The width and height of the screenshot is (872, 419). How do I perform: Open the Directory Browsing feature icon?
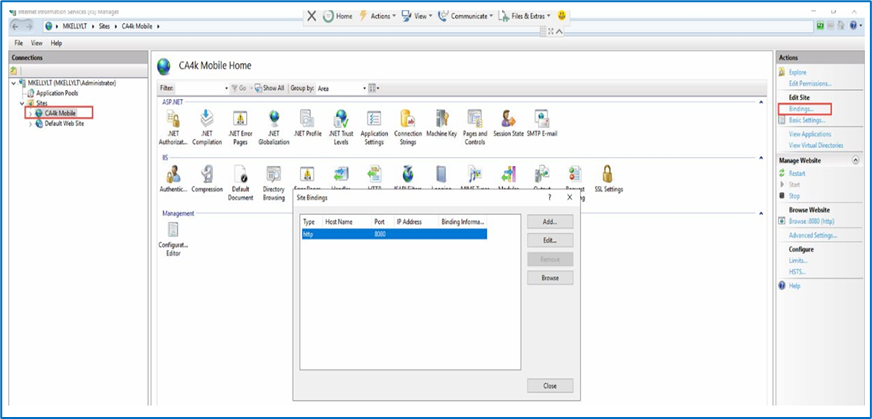(x=274, y=174)
